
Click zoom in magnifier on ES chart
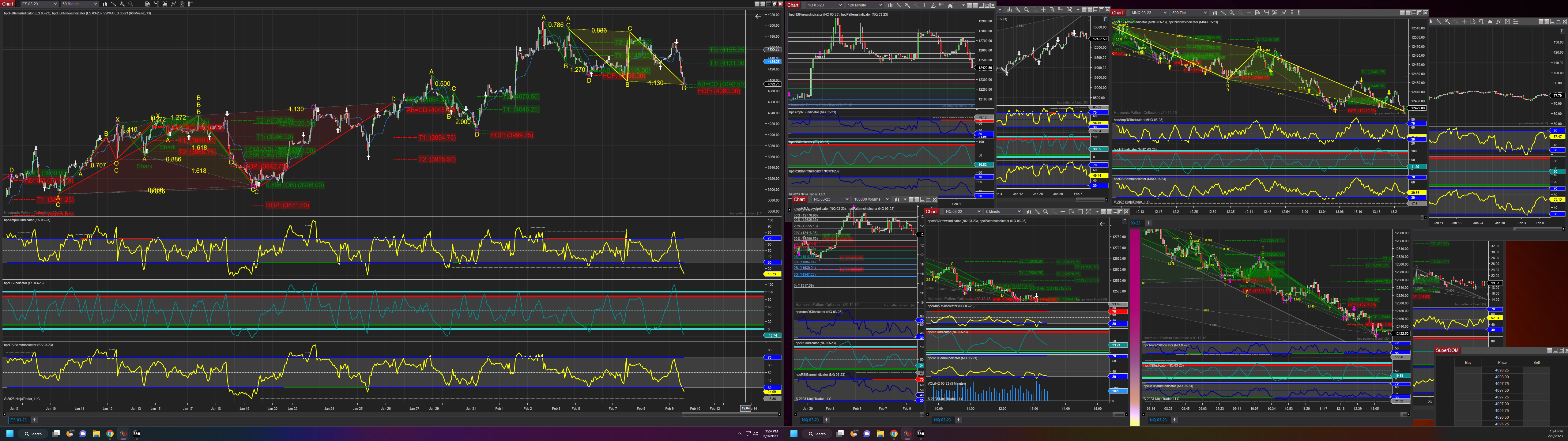point(123,4)
